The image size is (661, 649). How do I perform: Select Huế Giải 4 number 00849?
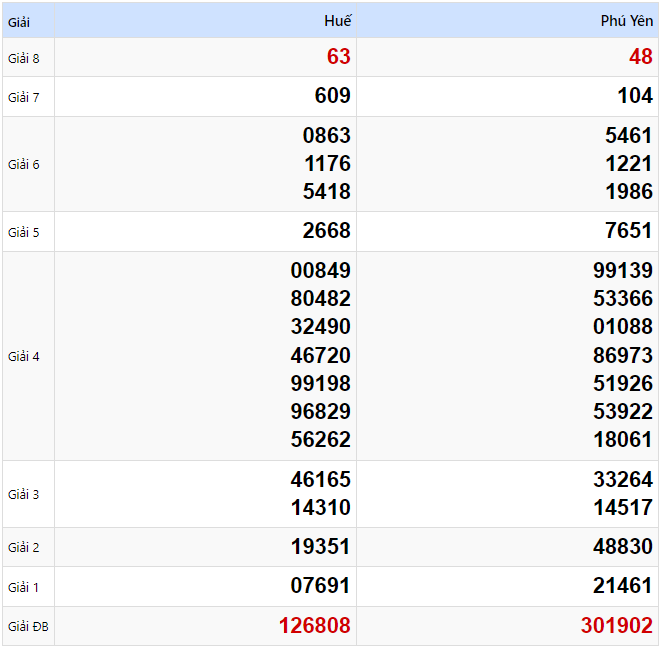coord(321,271)
